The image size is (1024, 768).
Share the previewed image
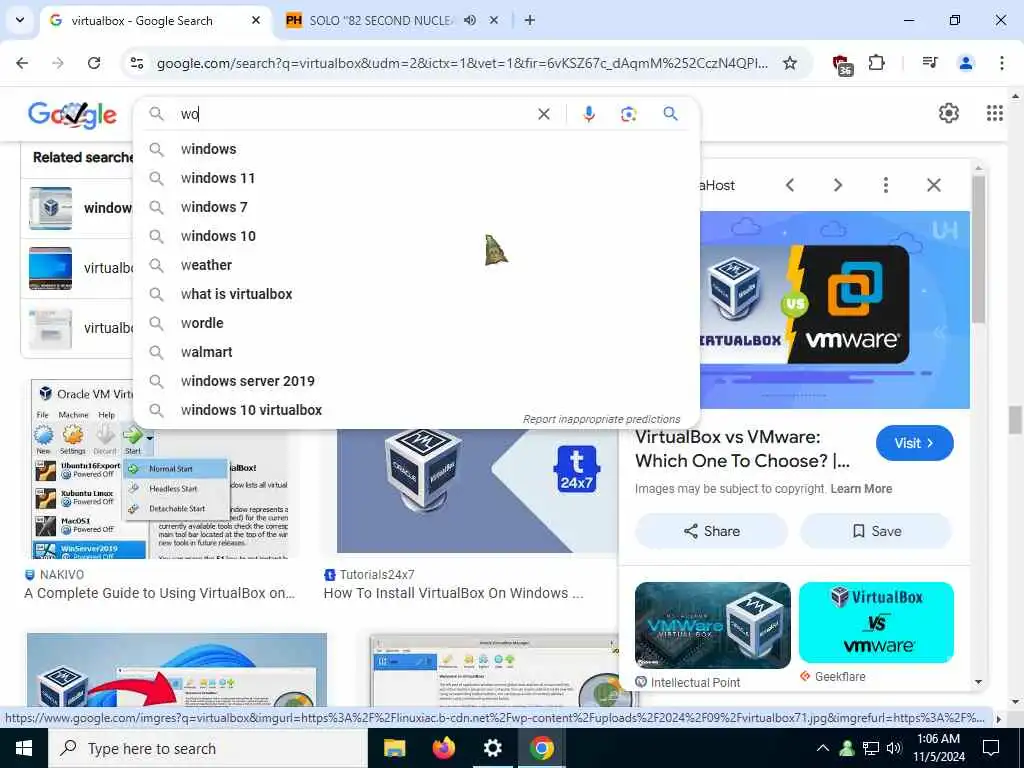(x=711, y=531)
